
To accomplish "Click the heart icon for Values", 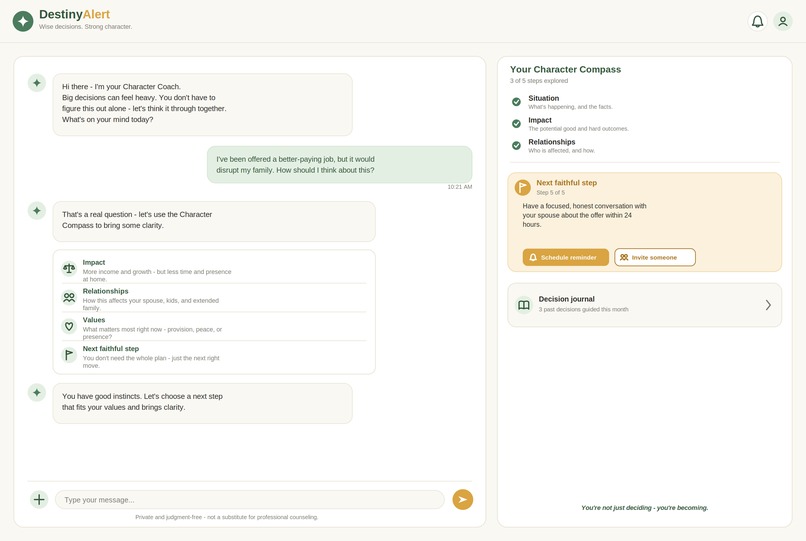I will coord(69,326).
